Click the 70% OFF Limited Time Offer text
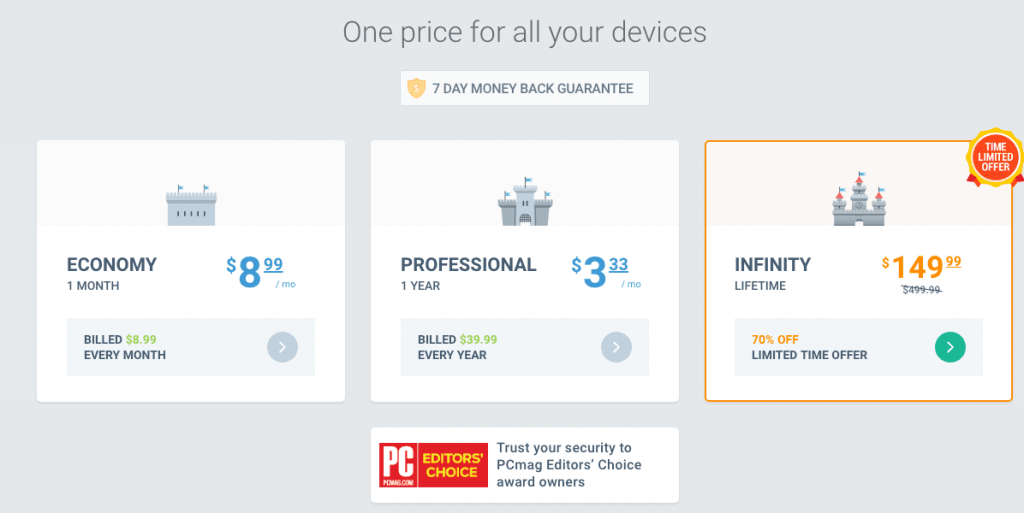Viewport: 1024px width, 513px height. [x=809, y=347]
